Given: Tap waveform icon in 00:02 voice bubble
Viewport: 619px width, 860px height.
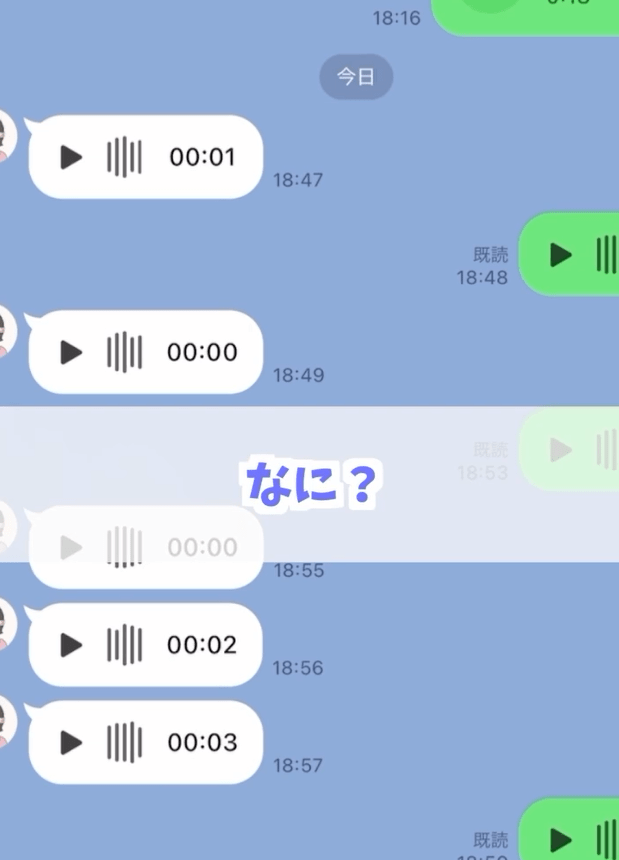Looking at the screenshot, I should click(x=124, y=644).
